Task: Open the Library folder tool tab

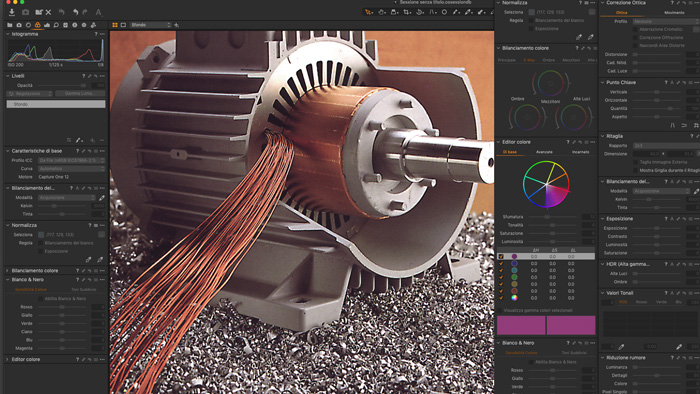Action: (x=9, y=25)
